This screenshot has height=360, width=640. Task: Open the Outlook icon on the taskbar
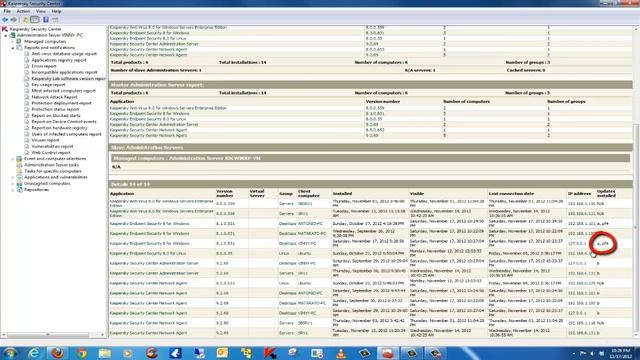click(222, 353)
